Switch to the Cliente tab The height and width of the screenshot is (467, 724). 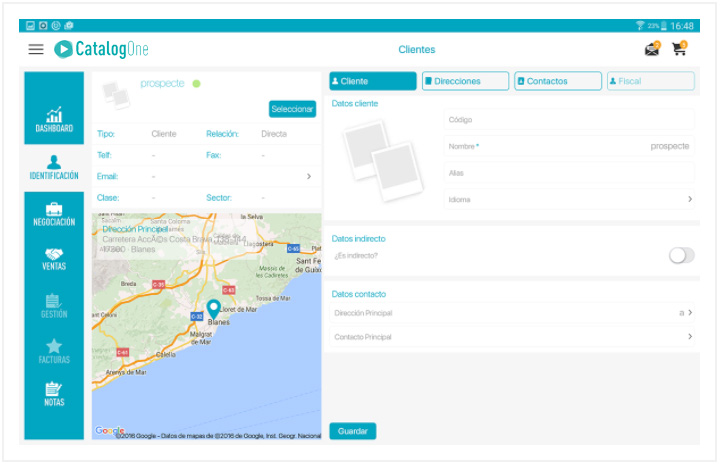373,81
